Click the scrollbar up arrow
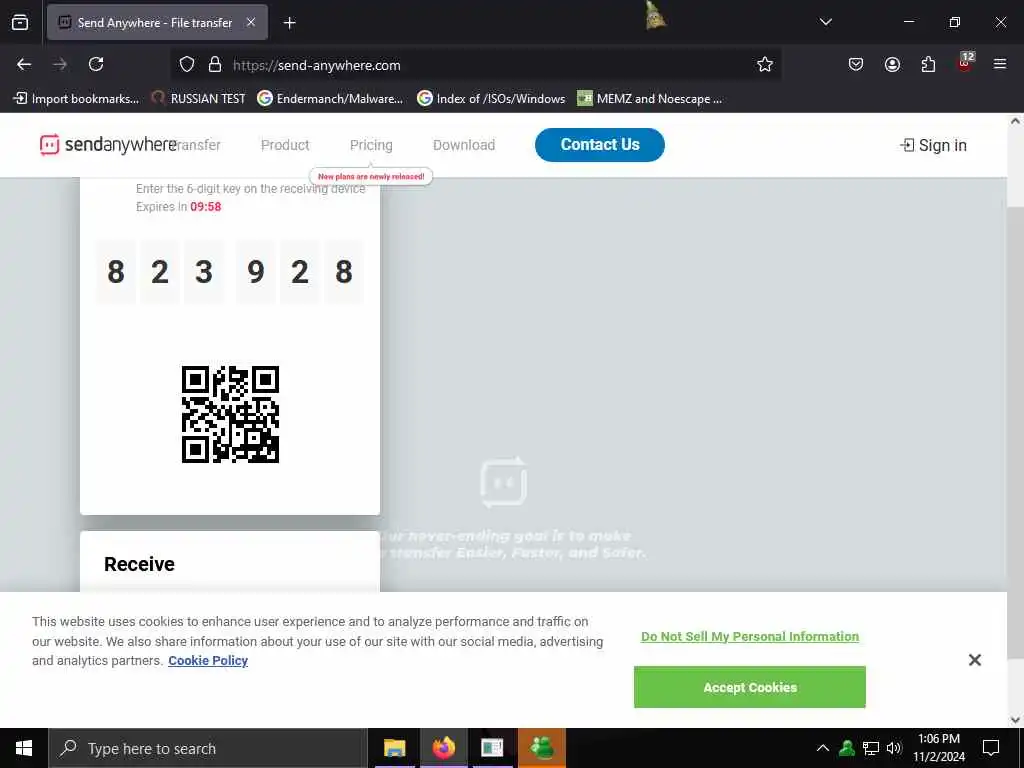This screenshot has height=768, width=1024. tap(1015, 121)
